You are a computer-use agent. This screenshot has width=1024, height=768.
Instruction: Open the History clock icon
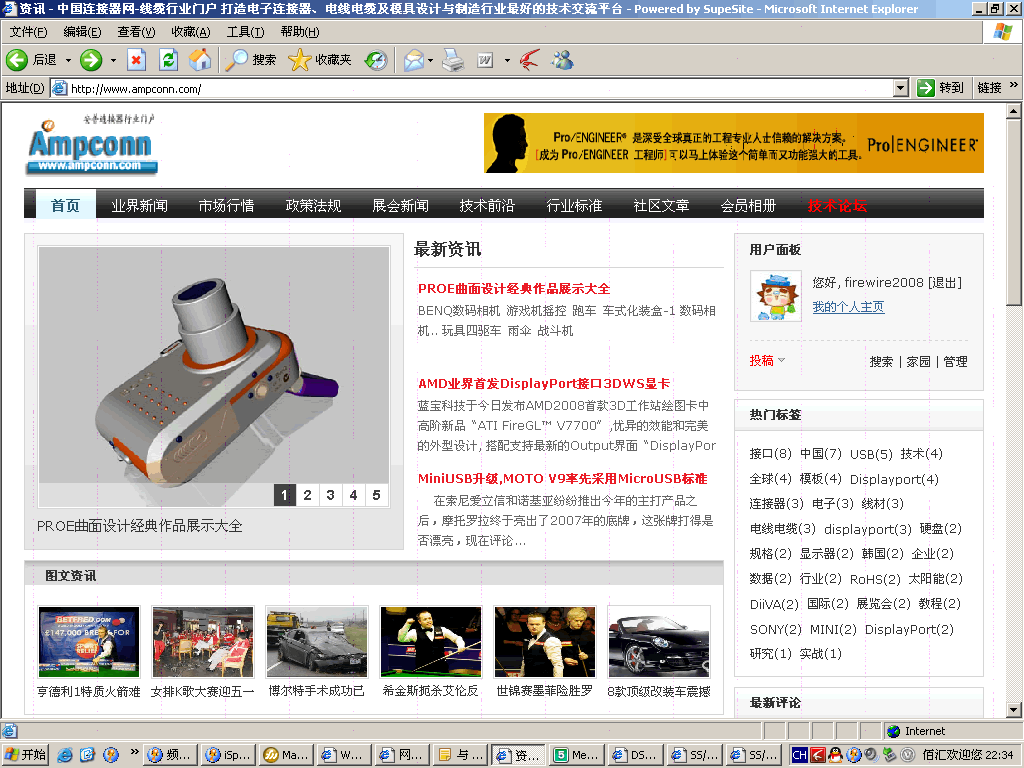click(x=376, y=60)
